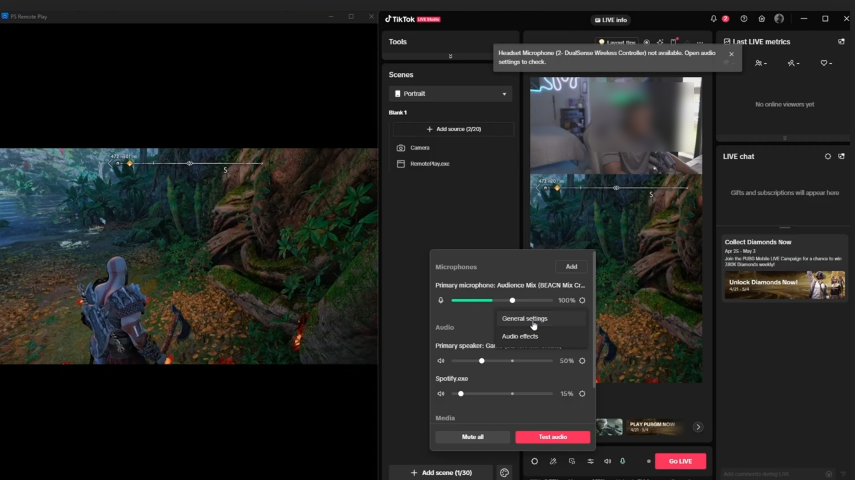This screenshot has width=855, height=480.
Task: Expand the Tools panel chevron
Action: tap(450, 56)
